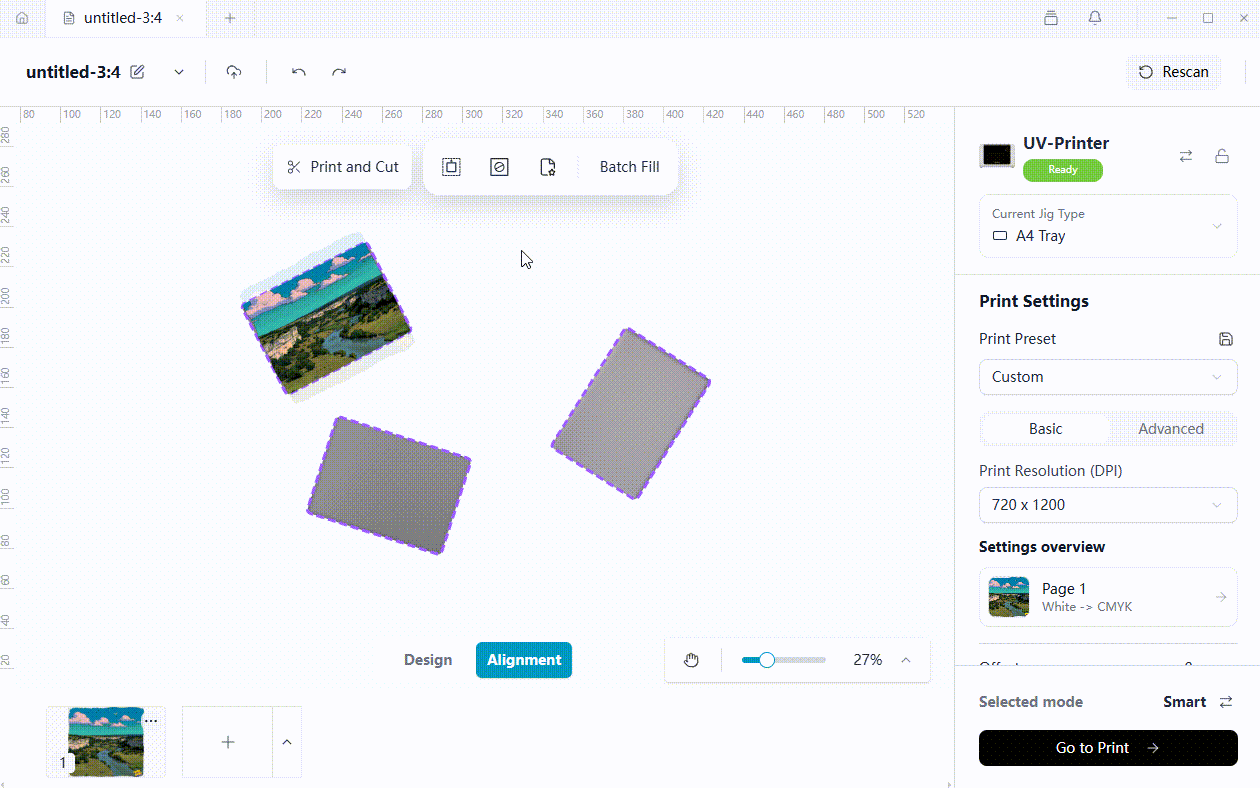Click the Batch Fill button

point(629,167)
